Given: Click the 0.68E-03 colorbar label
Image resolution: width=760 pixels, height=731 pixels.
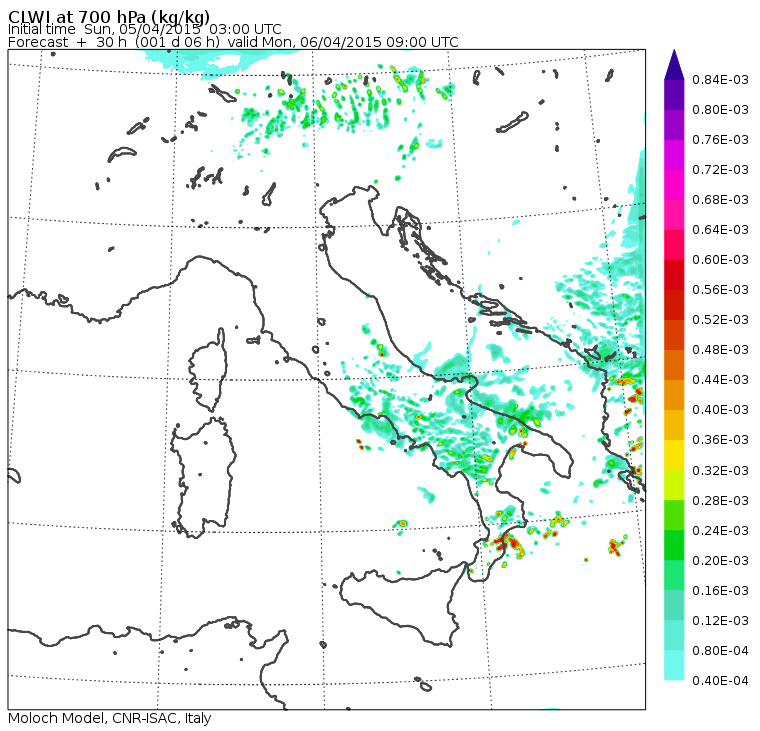Looking at the screenshot, I should [720, 200].
